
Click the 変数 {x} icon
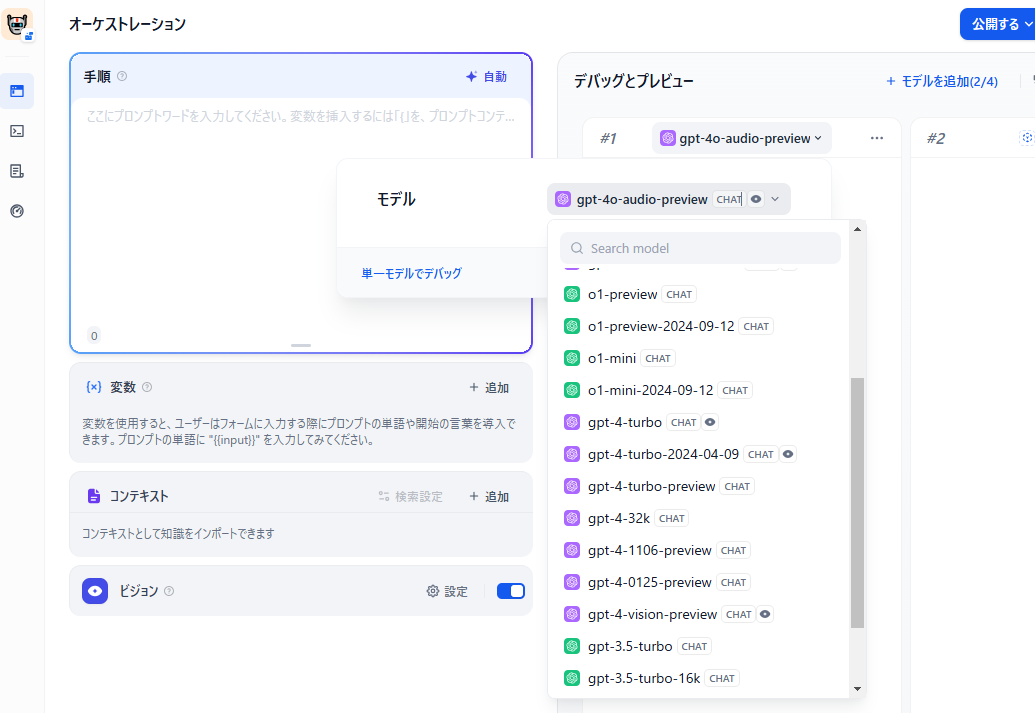[x=94, y=387]
